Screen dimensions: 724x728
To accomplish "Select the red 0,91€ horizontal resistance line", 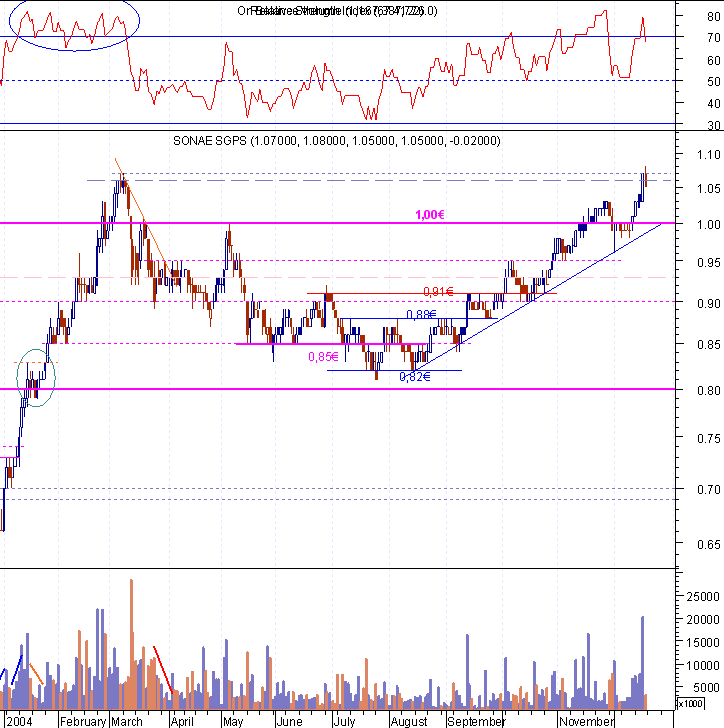I will (432, 293).
